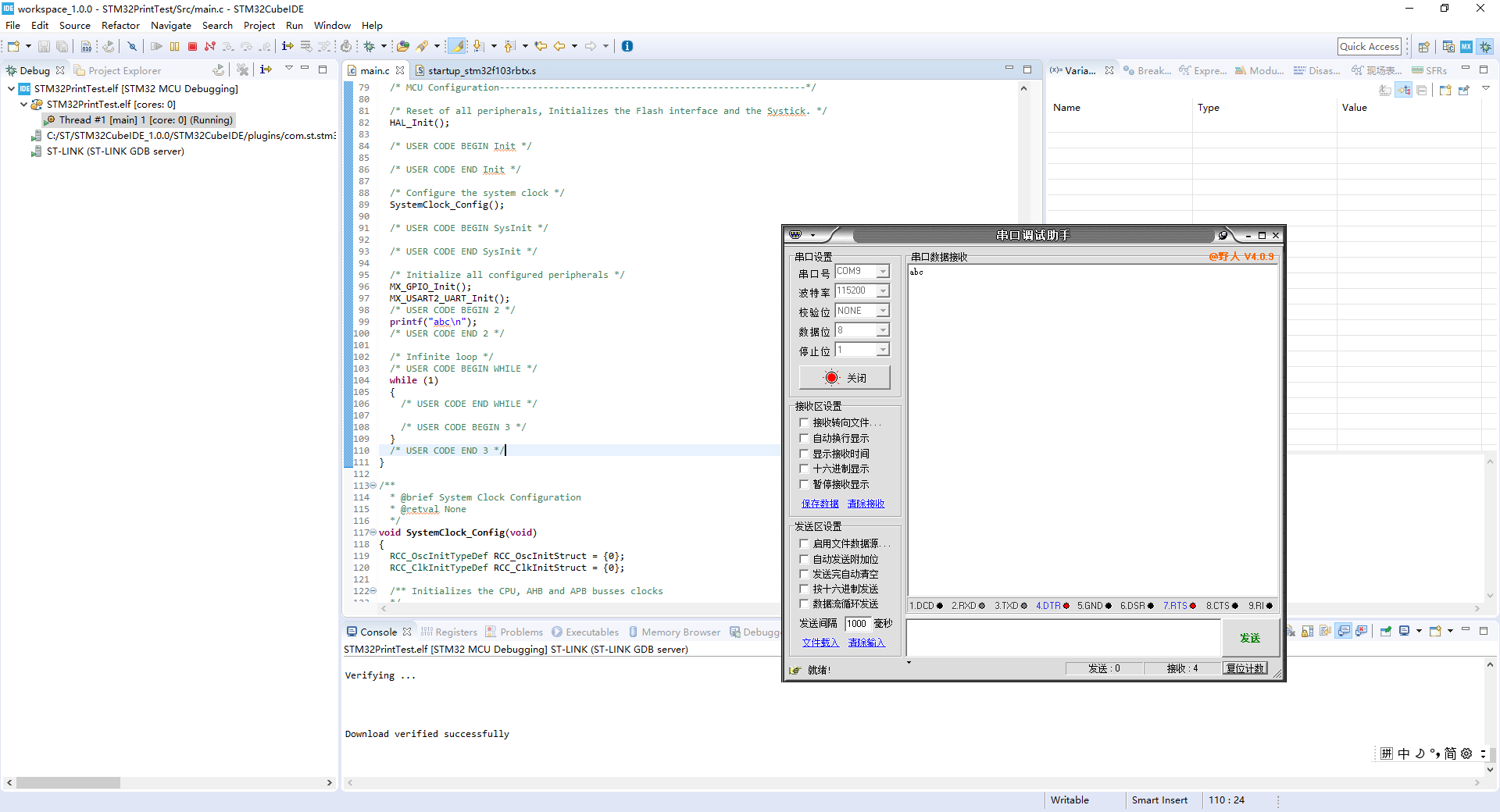Tick the 显示接收时间 checkbox
1500x812 pixels.
804,454
